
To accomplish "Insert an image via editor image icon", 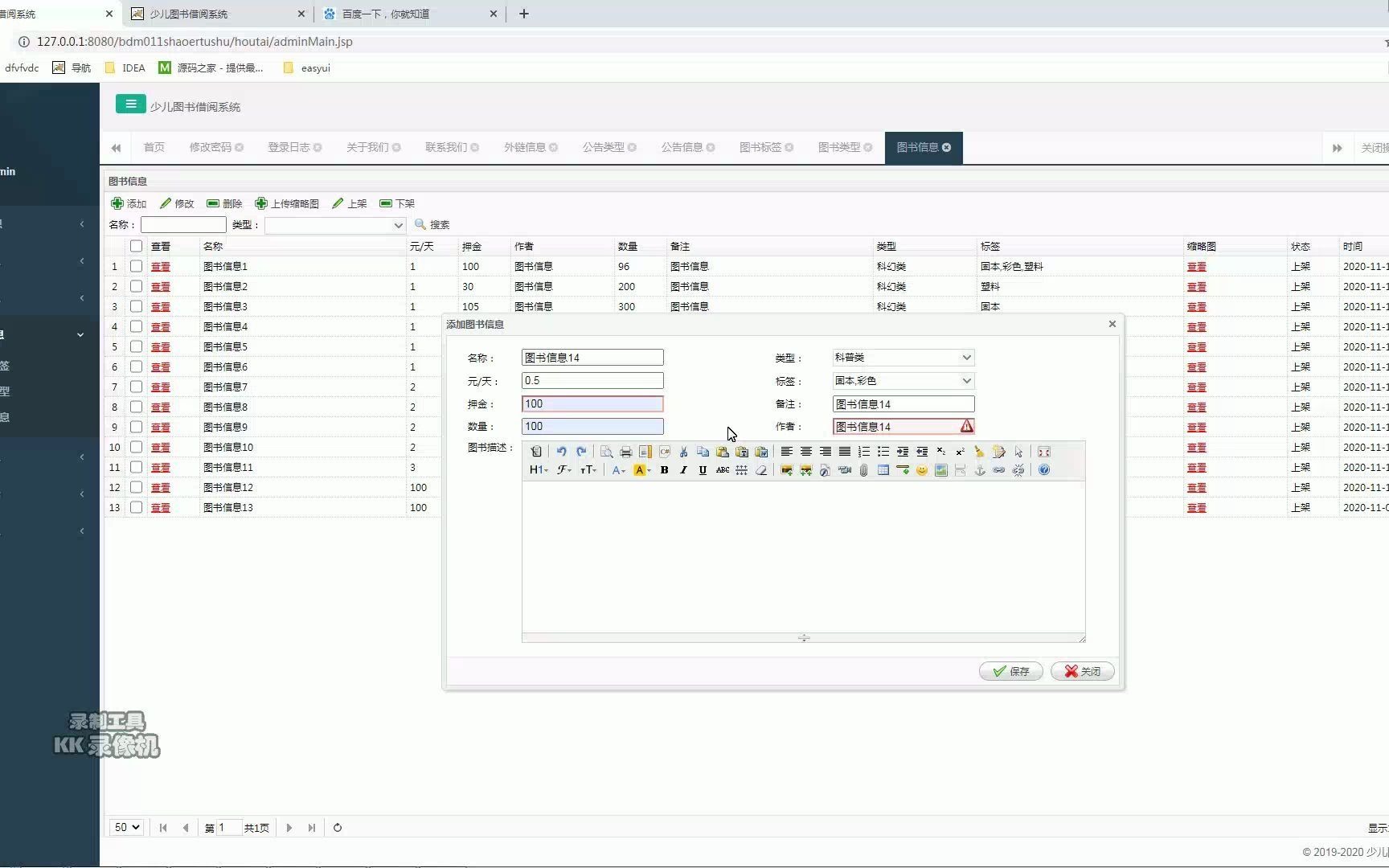I will point(787,470).
